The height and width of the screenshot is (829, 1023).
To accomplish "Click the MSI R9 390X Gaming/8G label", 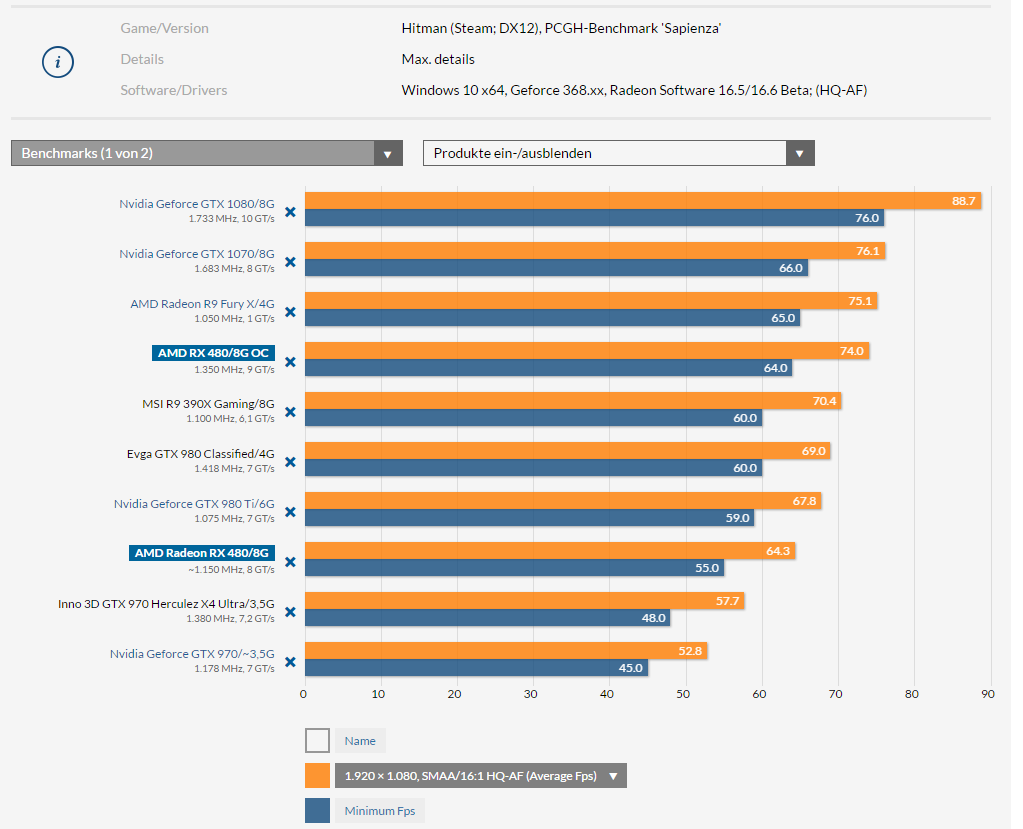I will [x=209, y=404].
